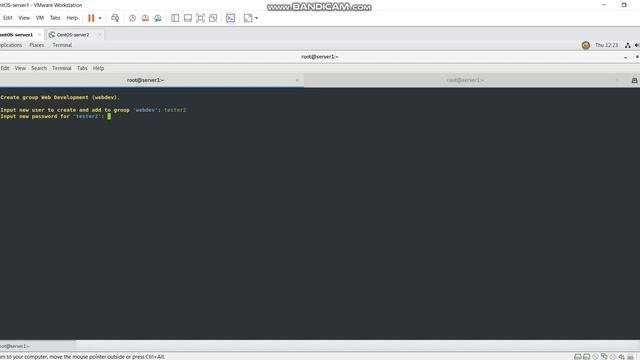Open terminal Search menu
The image size is (640, 360).
coord(39,68)
